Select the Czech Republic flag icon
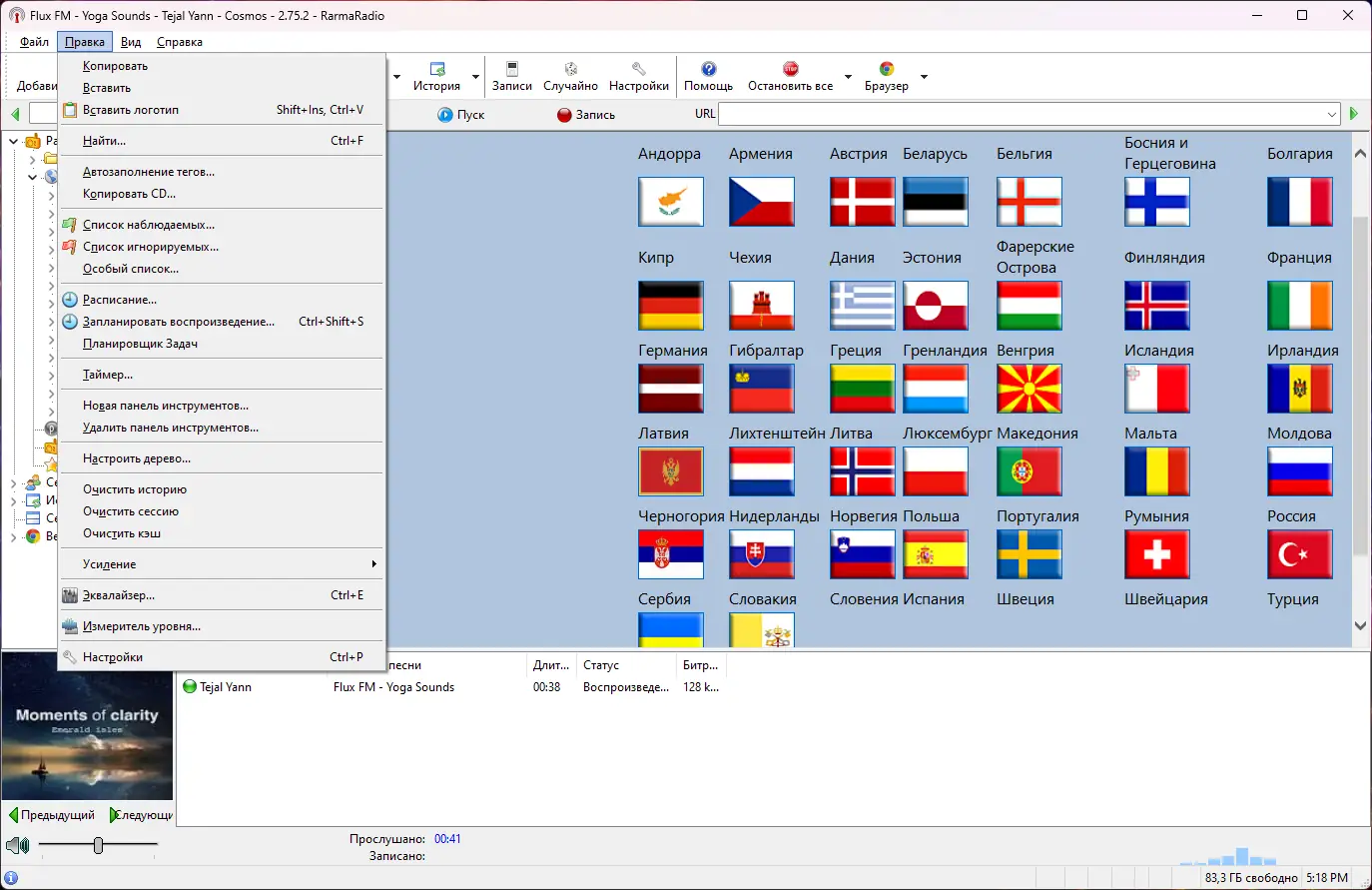Viewport: 1372px width, 890px height. [762, 202]
